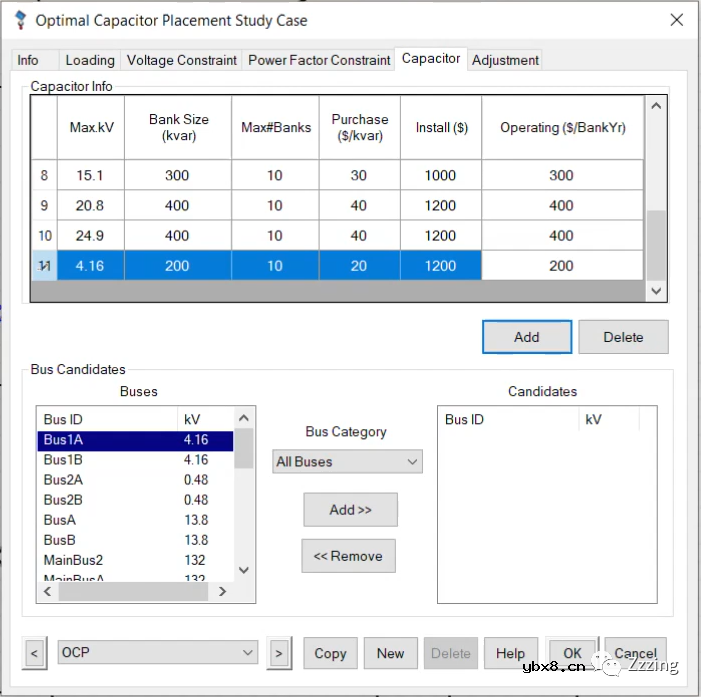Screen dimensions: 701x697
Task: Select the Loading tab
Action: (90, 60)
